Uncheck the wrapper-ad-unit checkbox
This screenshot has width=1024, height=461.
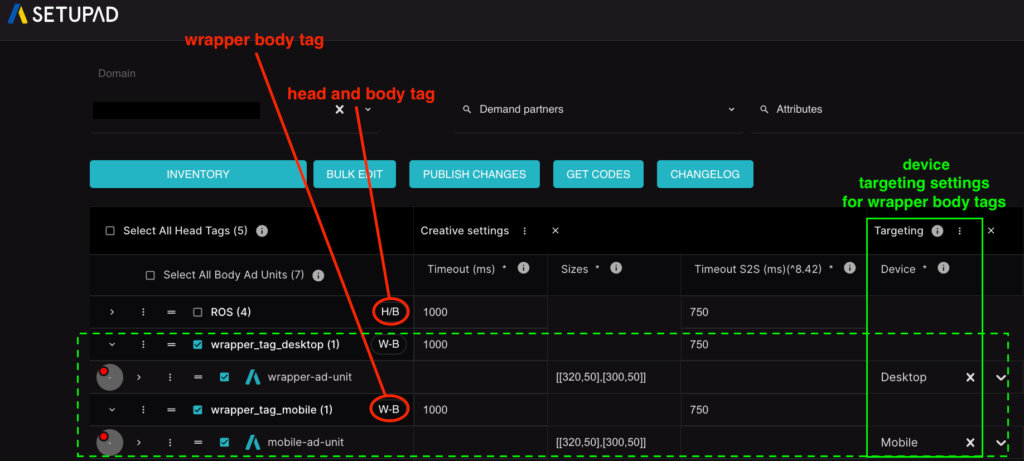225,377
